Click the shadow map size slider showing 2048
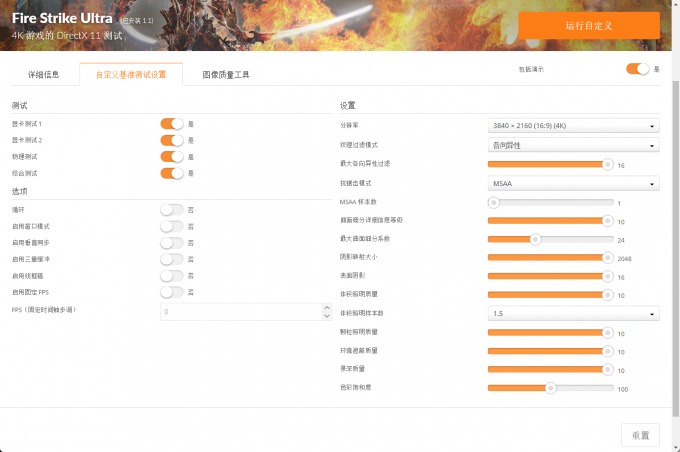 click(550, 258)
